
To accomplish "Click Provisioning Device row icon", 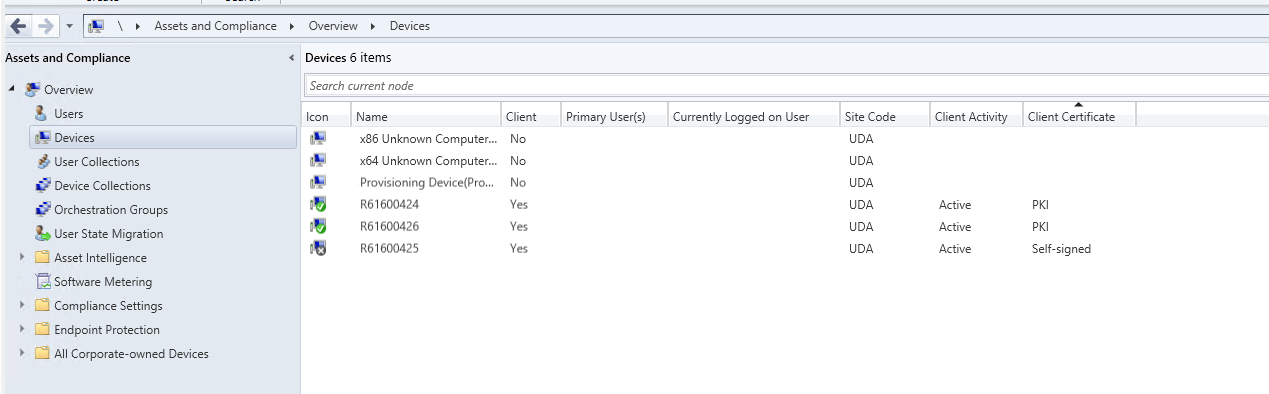I will coord(318,183).
